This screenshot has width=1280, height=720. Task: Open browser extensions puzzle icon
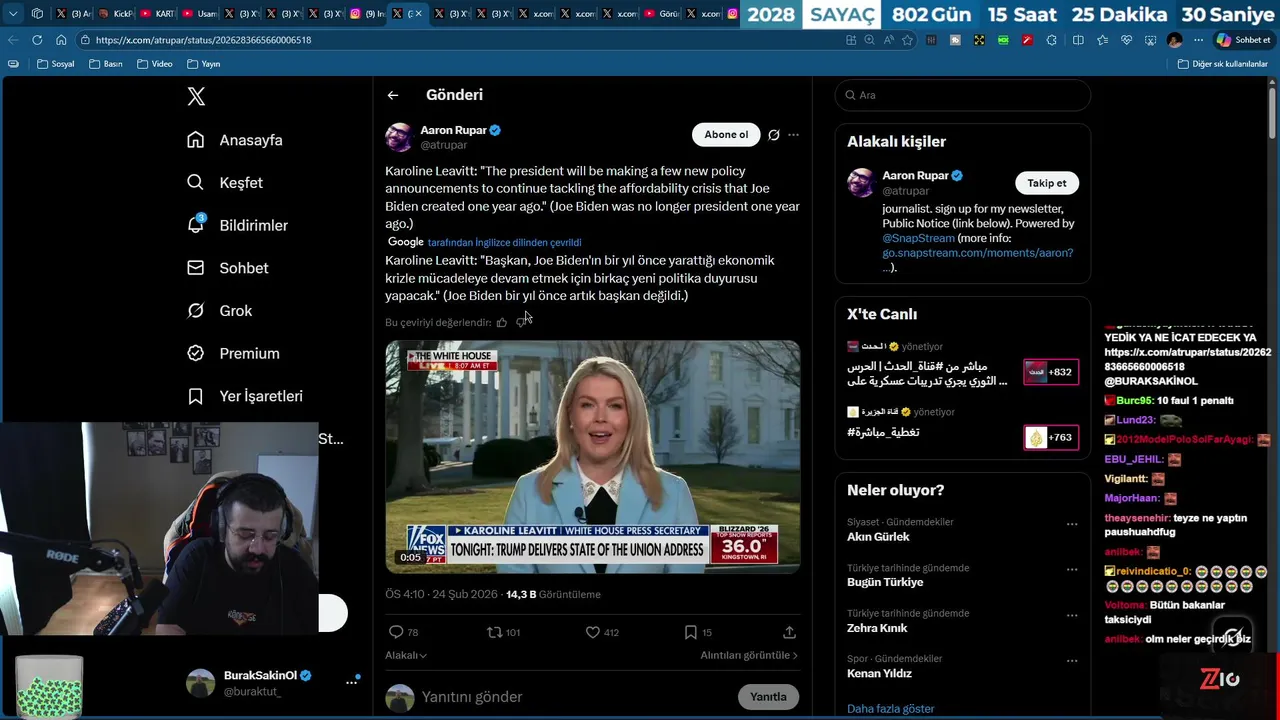coord(1051,40)
